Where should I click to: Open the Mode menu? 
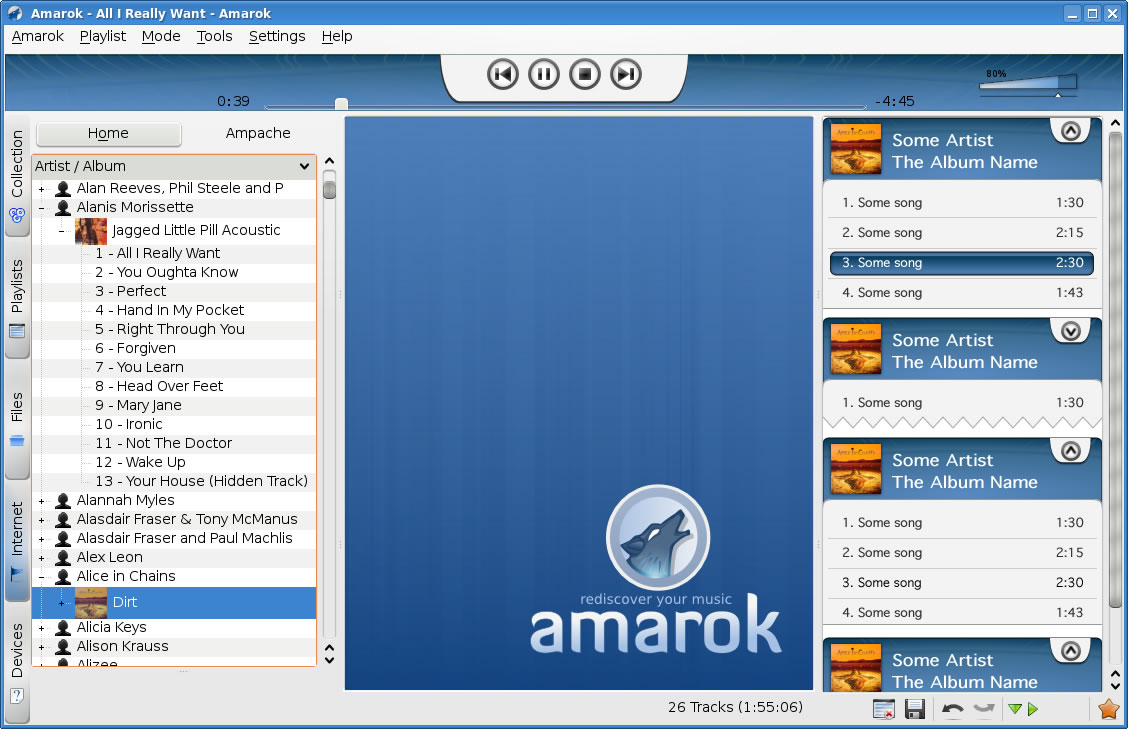pyautogui.click(x=161, y=36)
